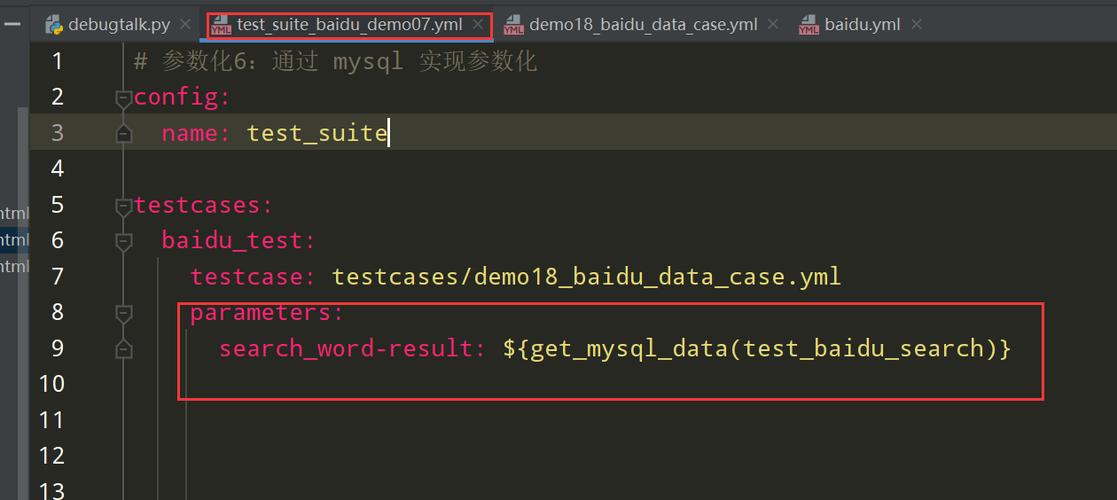Click the testcases/demo18_baidu_data_case.yml path text
This screenshot has width=1117, height=500.
point(586,277)
